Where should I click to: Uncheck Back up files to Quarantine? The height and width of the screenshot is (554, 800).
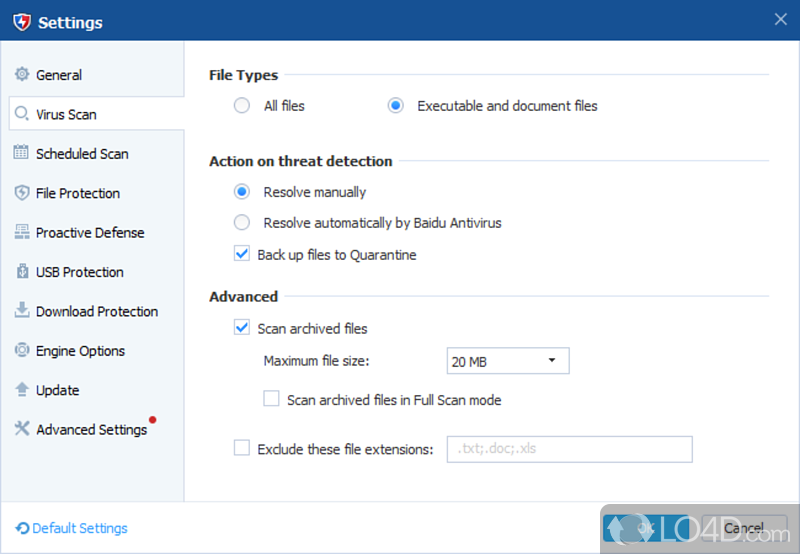point(242,255)
